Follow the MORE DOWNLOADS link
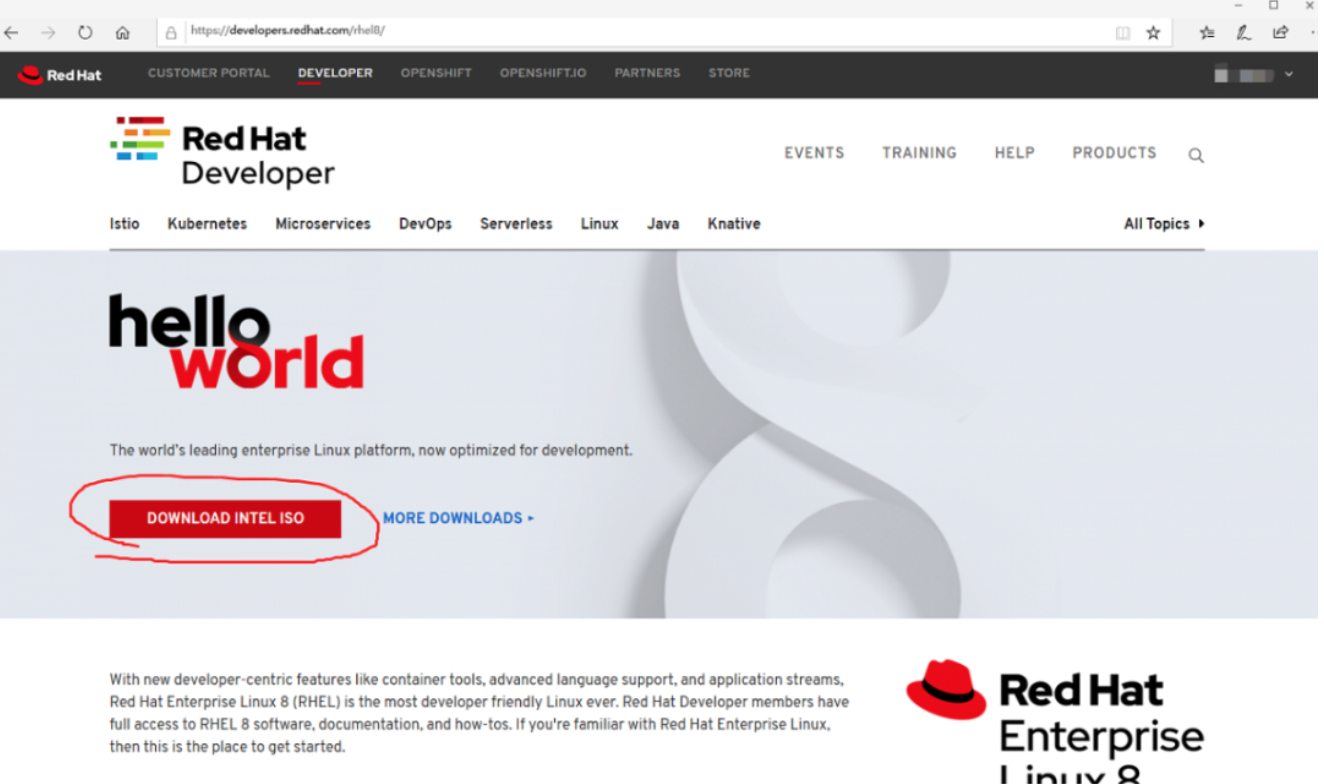1324x784 pixels. click(x=458, y=518)
